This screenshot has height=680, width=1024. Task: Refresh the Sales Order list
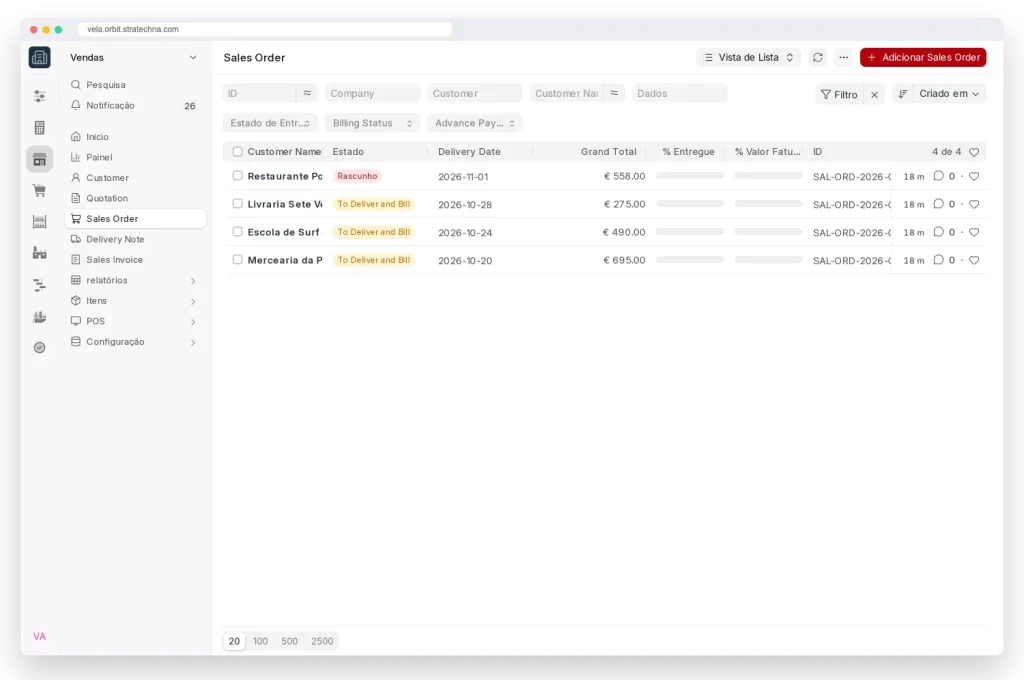pyautogui.click(x=818, y=57)
